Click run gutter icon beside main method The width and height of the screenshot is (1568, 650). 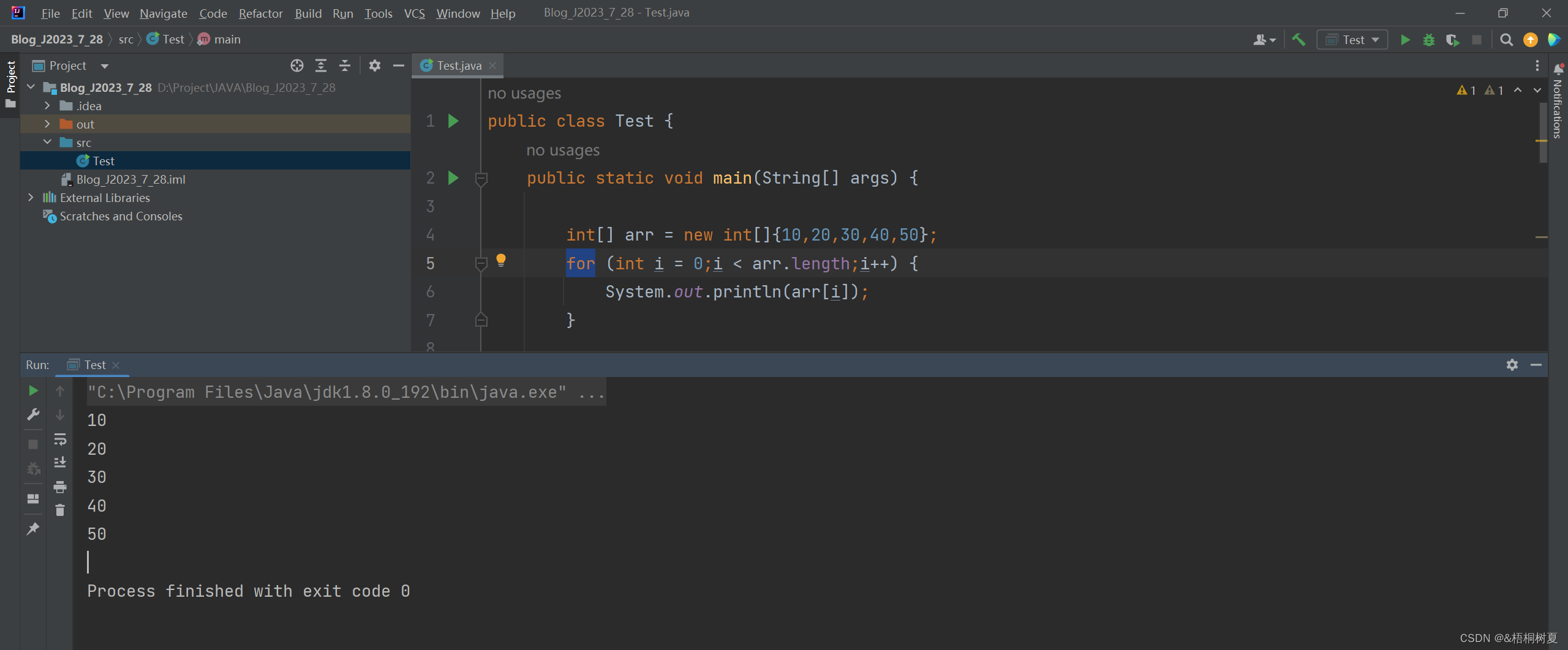tap(453, 177)
